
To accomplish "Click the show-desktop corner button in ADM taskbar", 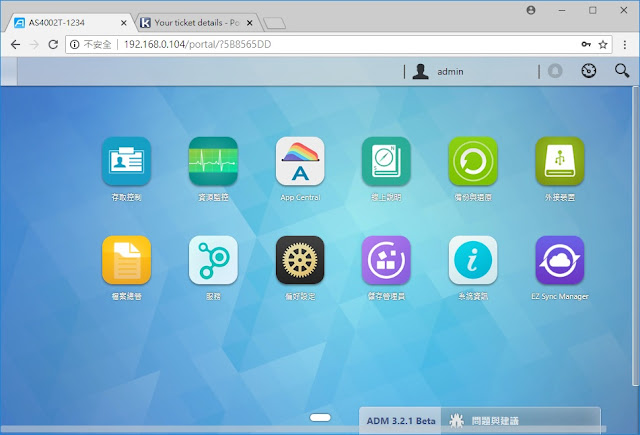I will (9, 71).
